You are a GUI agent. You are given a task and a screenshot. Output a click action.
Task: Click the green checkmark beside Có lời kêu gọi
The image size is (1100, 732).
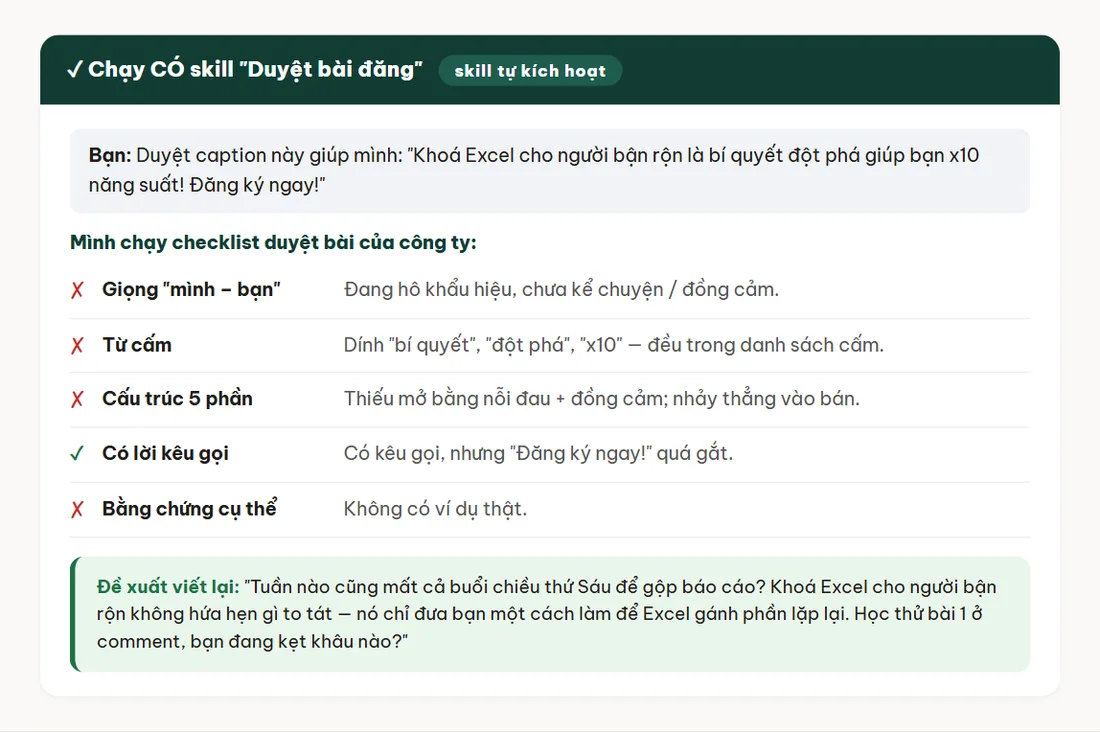point(77,454)
